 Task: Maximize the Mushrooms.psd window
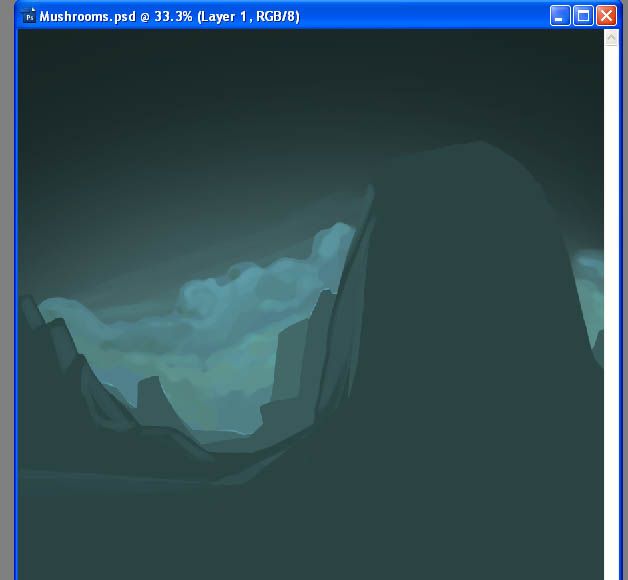coord(583,16)
